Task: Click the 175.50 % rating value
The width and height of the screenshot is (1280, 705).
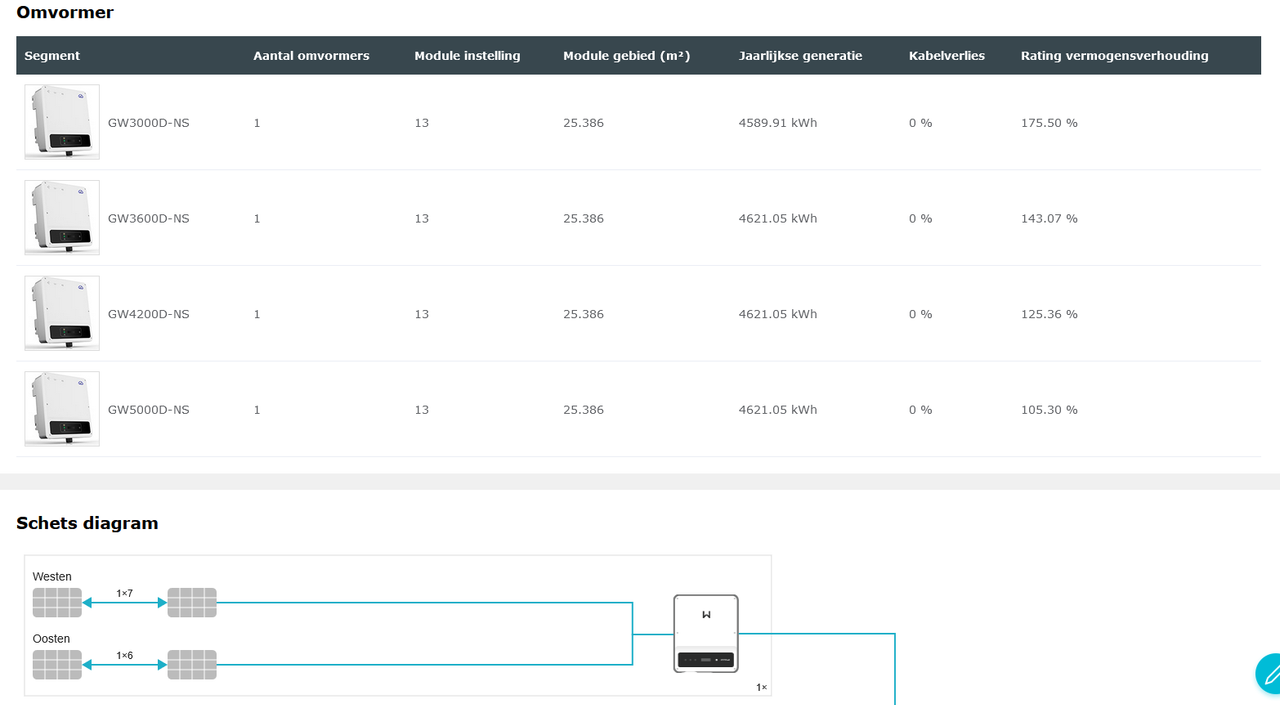Action: tap(1049, 123)
